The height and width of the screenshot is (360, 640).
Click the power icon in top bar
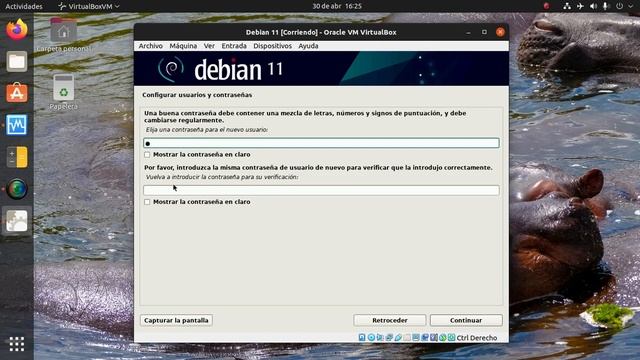(619, 6)
